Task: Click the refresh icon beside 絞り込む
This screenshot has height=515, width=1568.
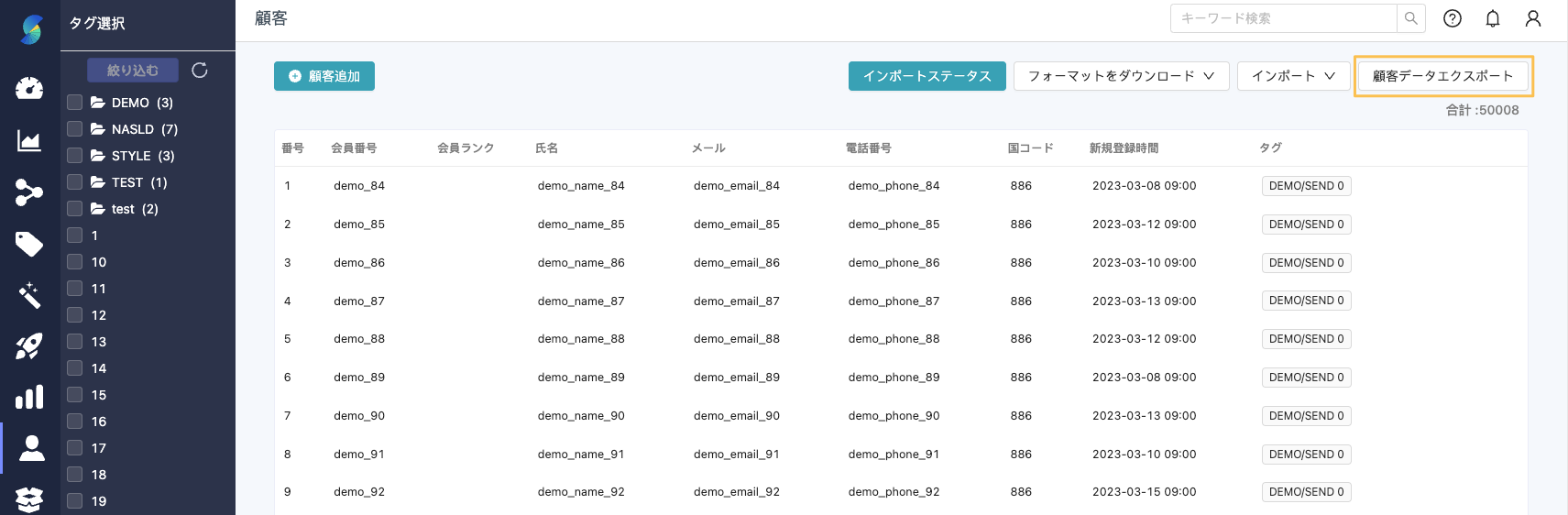Action: coord(200,70)
